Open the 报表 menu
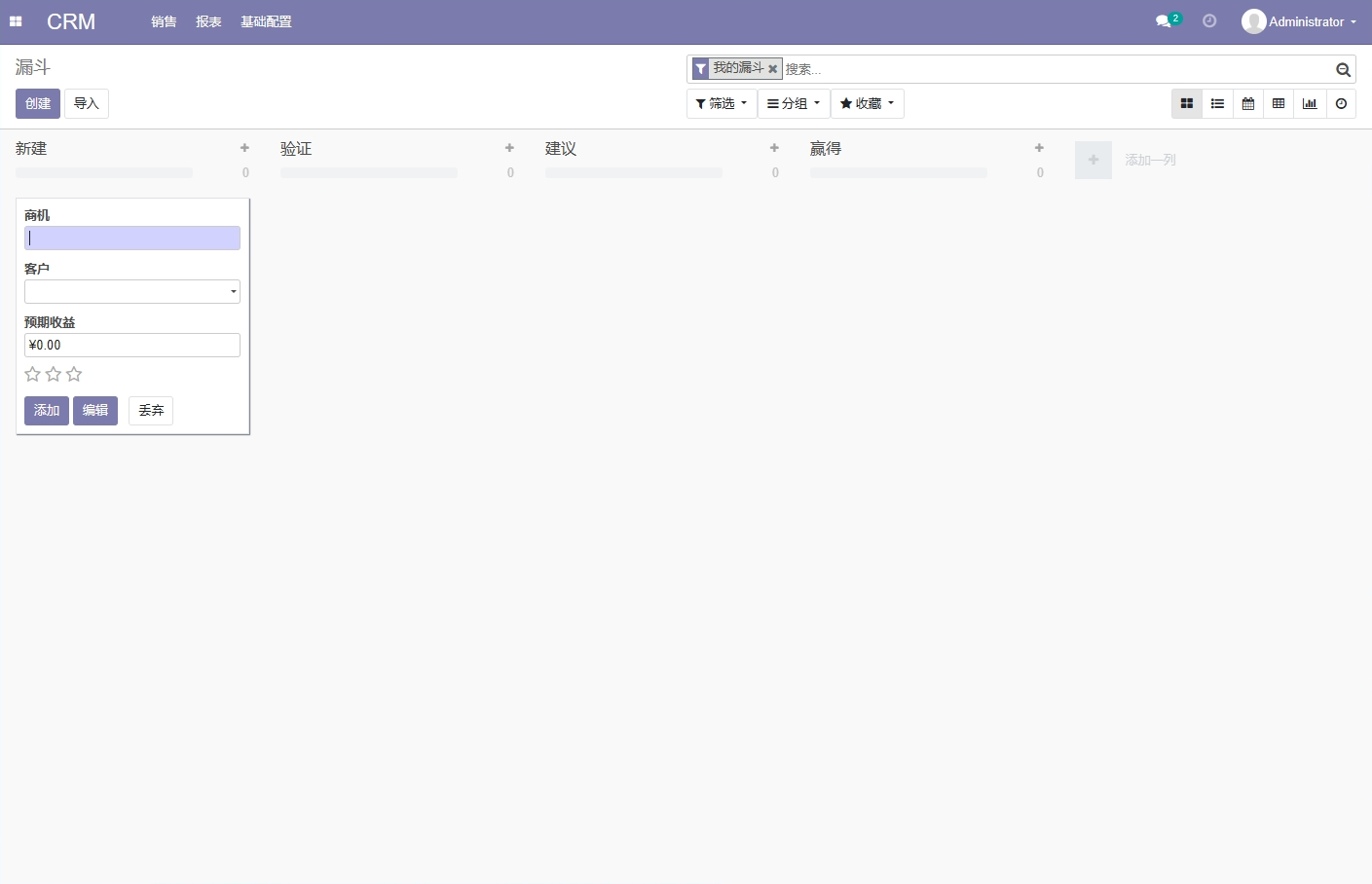This screenshot has height=884, width=1372. tap(208, 21)
